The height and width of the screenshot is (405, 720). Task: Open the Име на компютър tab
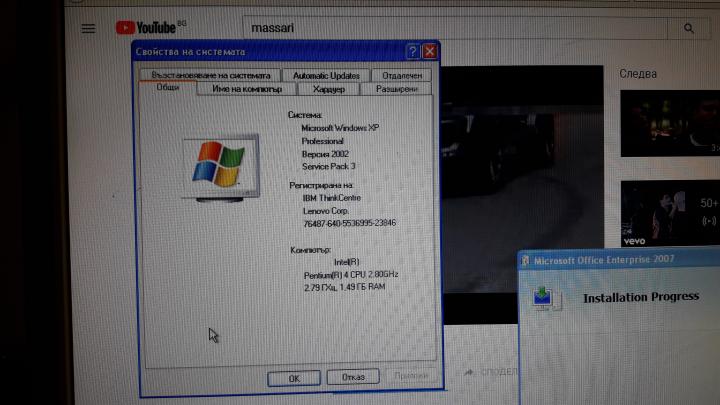click(247, 89)
